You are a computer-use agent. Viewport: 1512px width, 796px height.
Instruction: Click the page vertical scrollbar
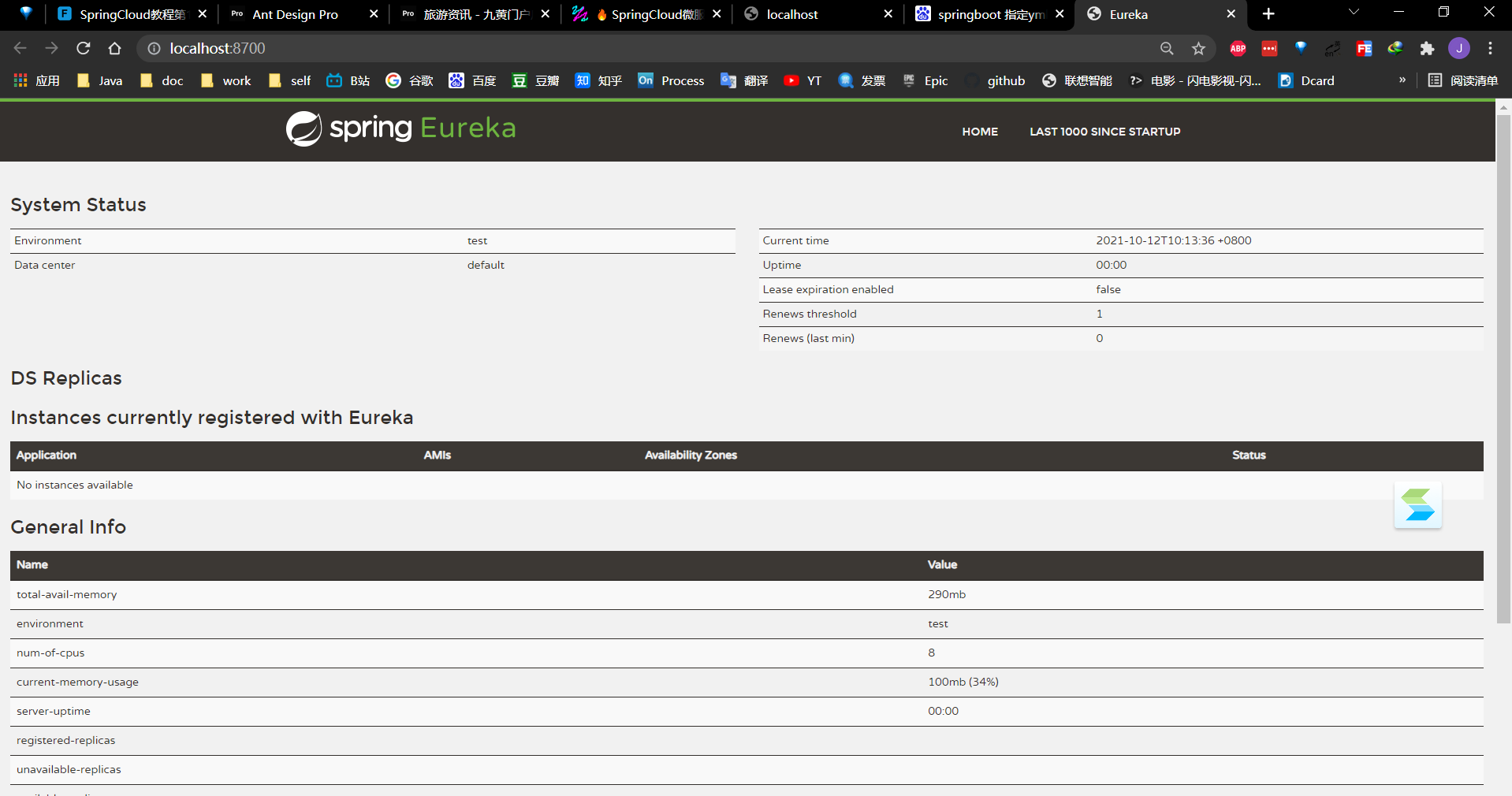click(1503, 369)
